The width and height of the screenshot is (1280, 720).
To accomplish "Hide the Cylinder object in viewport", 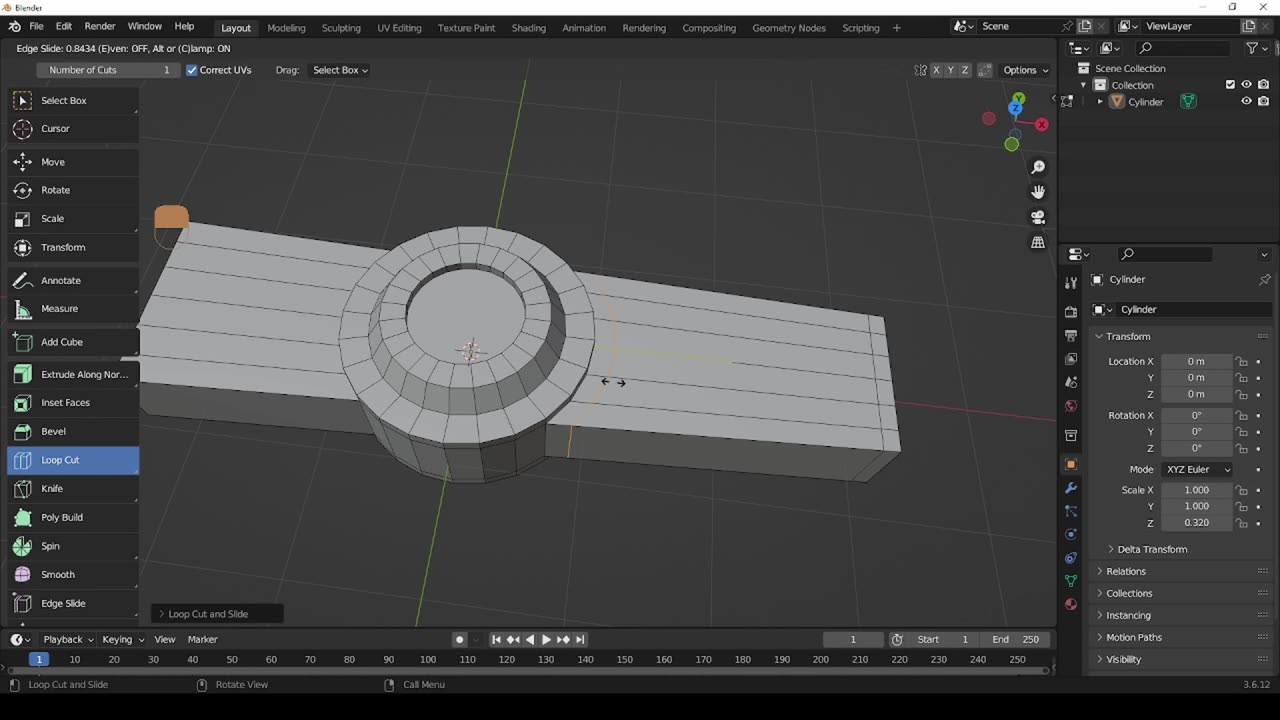I will click(x=1246, y=101).
